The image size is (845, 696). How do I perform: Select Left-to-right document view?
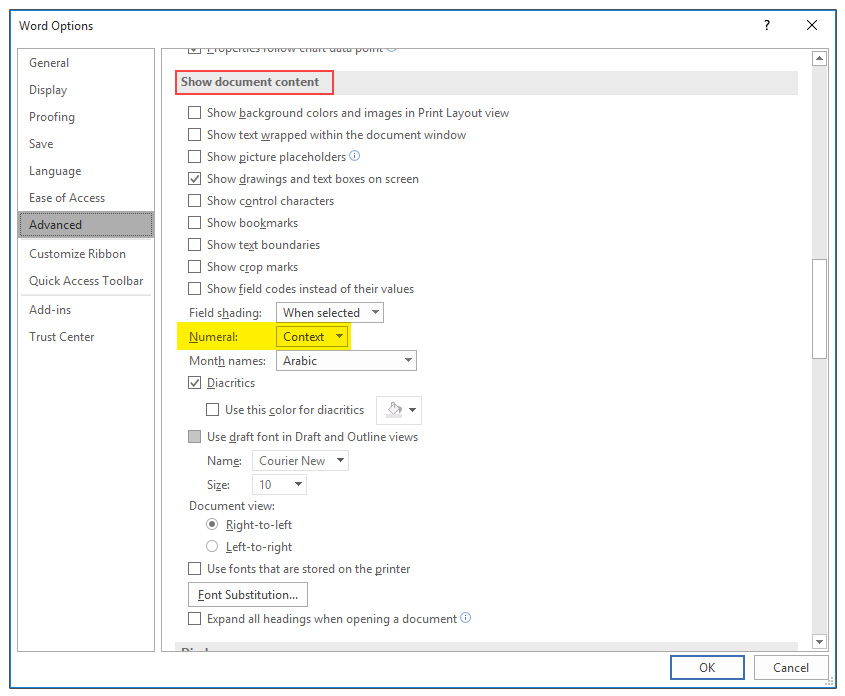click(212, 546)
